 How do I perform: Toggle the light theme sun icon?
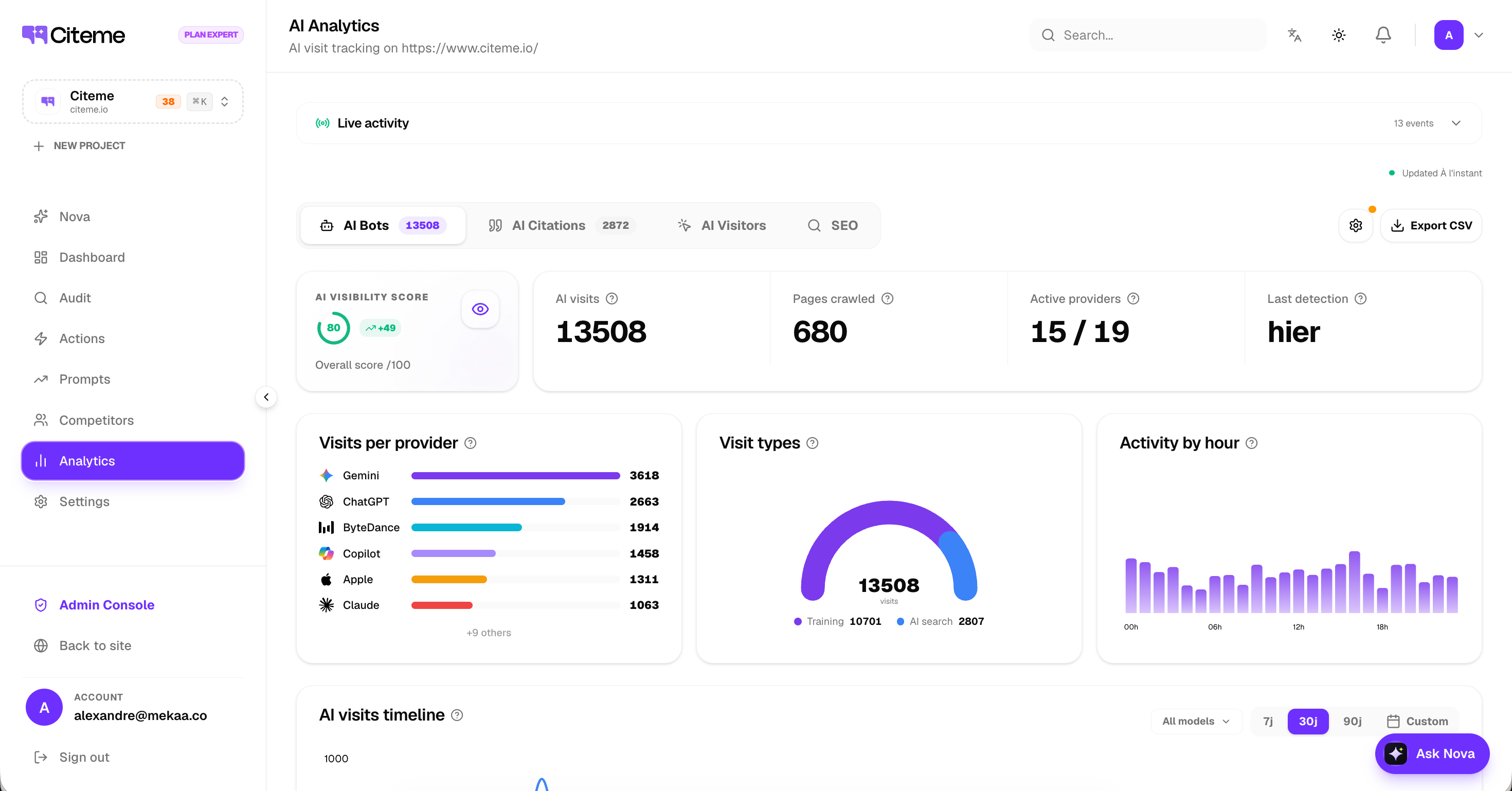tap(1339, 35)
